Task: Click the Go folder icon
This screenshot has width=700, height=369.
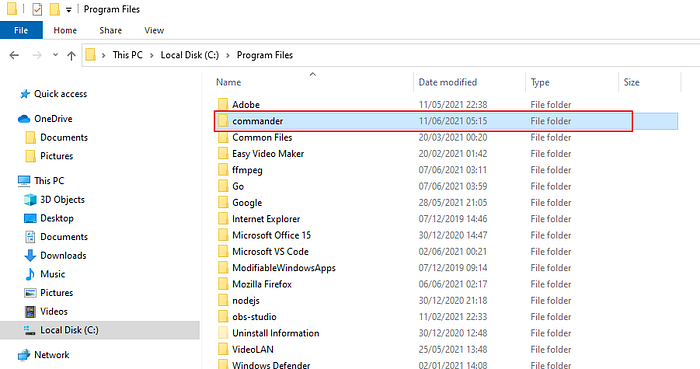Action: [x=223, y=186]
